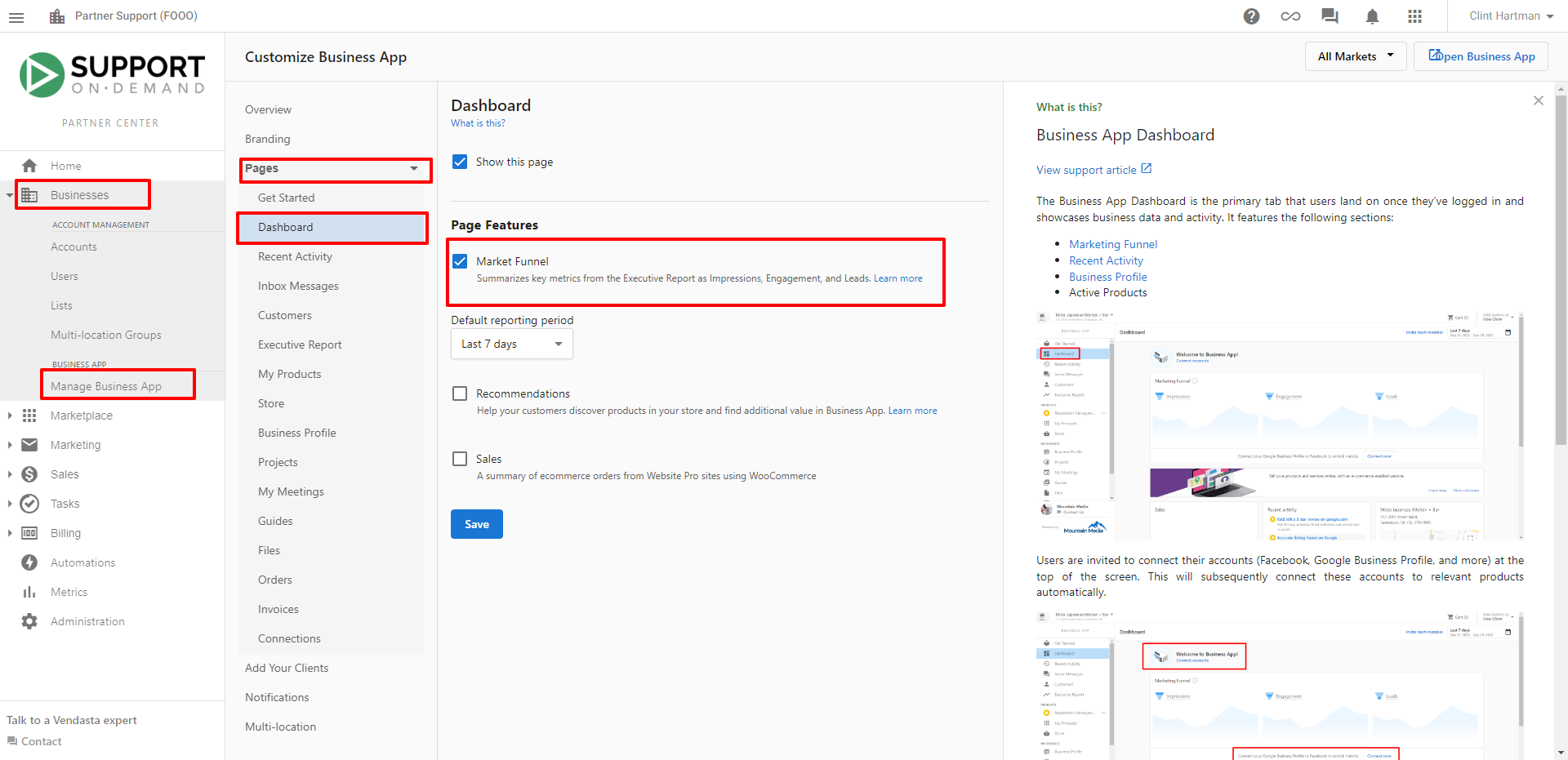
Task: Click Talk to a Vendasta expert
Action: click(72, 720)
